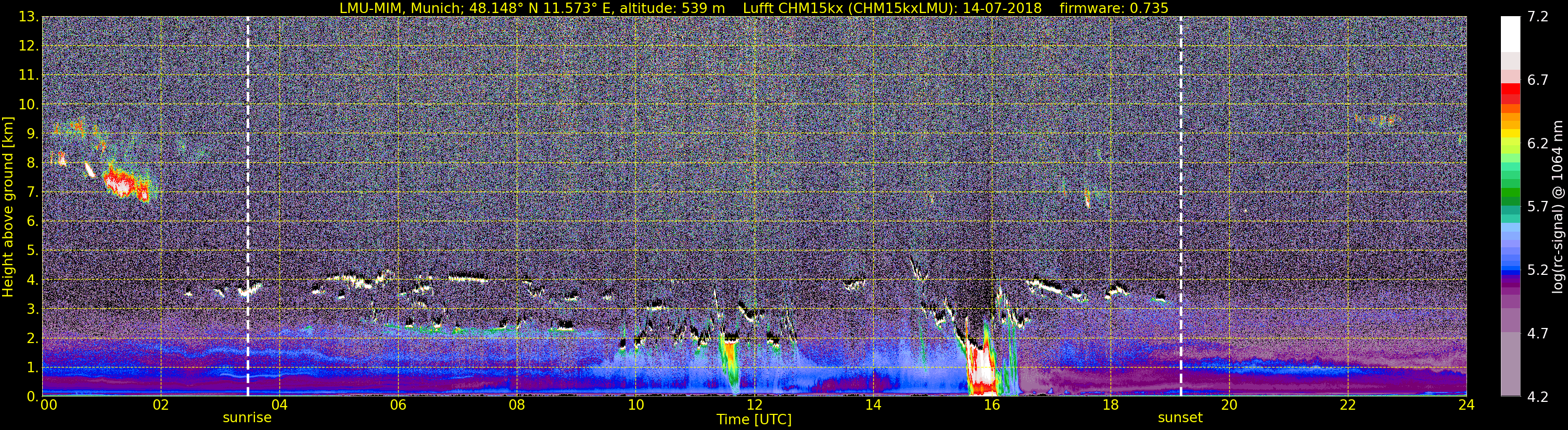Viewport: 1568px width, 430px height.
Task: Click the '20' time axis tick label
Action: (1229, 406)
